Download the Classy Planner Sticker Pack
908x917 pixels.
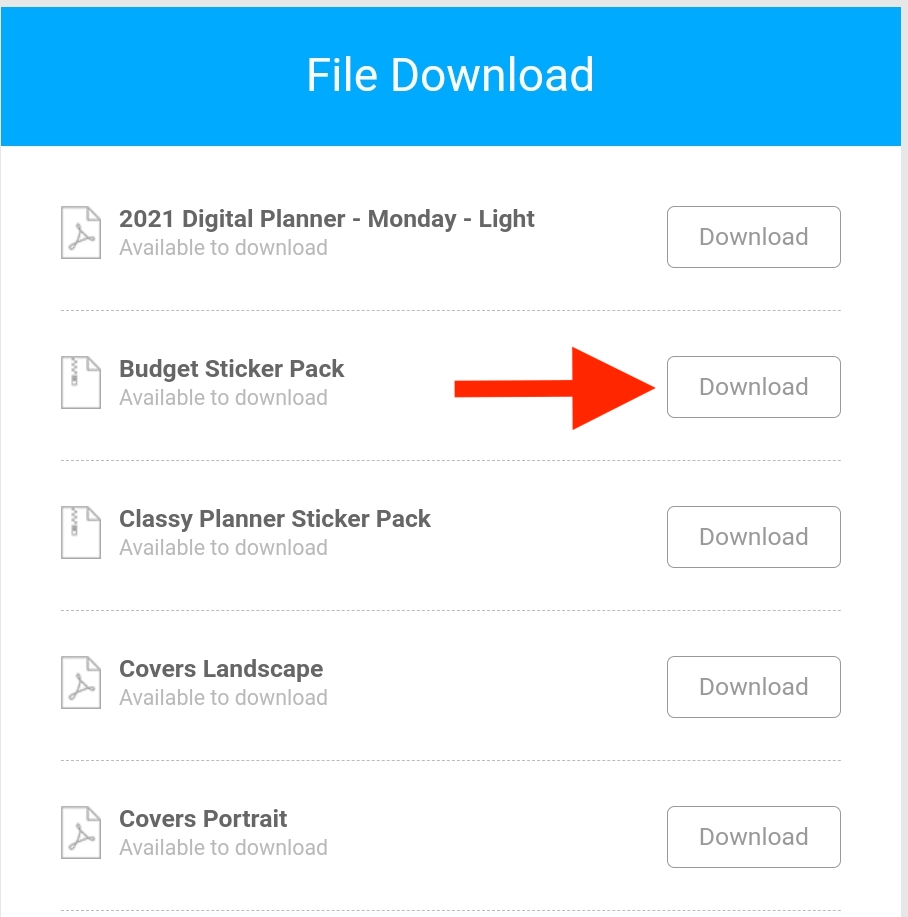click(x=754, y=537)
